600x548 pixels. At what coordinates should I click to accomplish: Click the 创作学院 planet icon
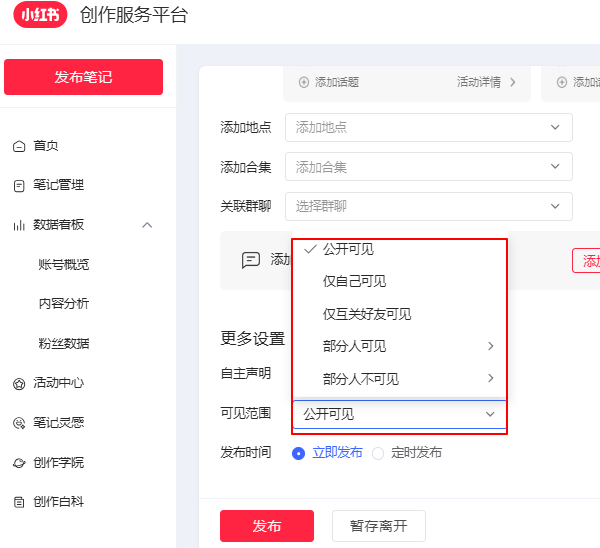pos(19,463)
